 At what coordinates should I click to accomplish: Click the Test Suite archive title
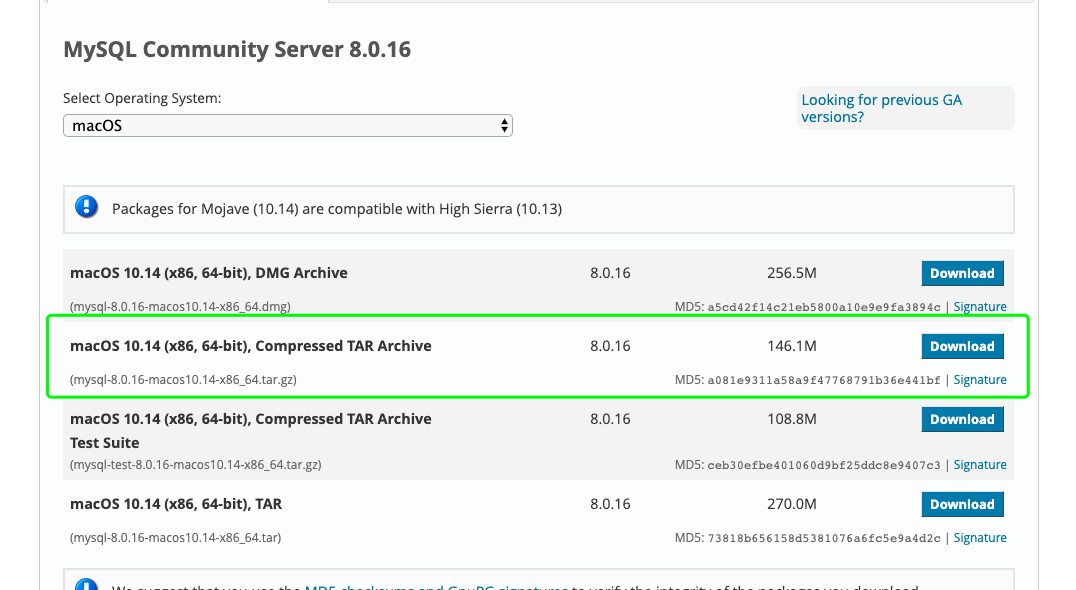pyautogui.click(x=250, y=430)
